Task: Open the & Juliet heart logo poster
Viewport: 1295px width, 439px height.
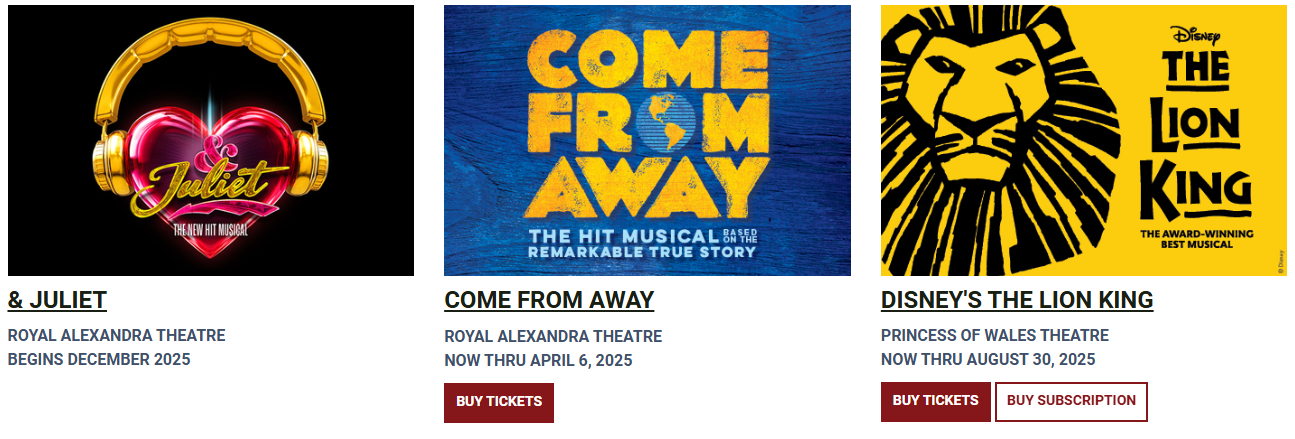Action: 211,140
